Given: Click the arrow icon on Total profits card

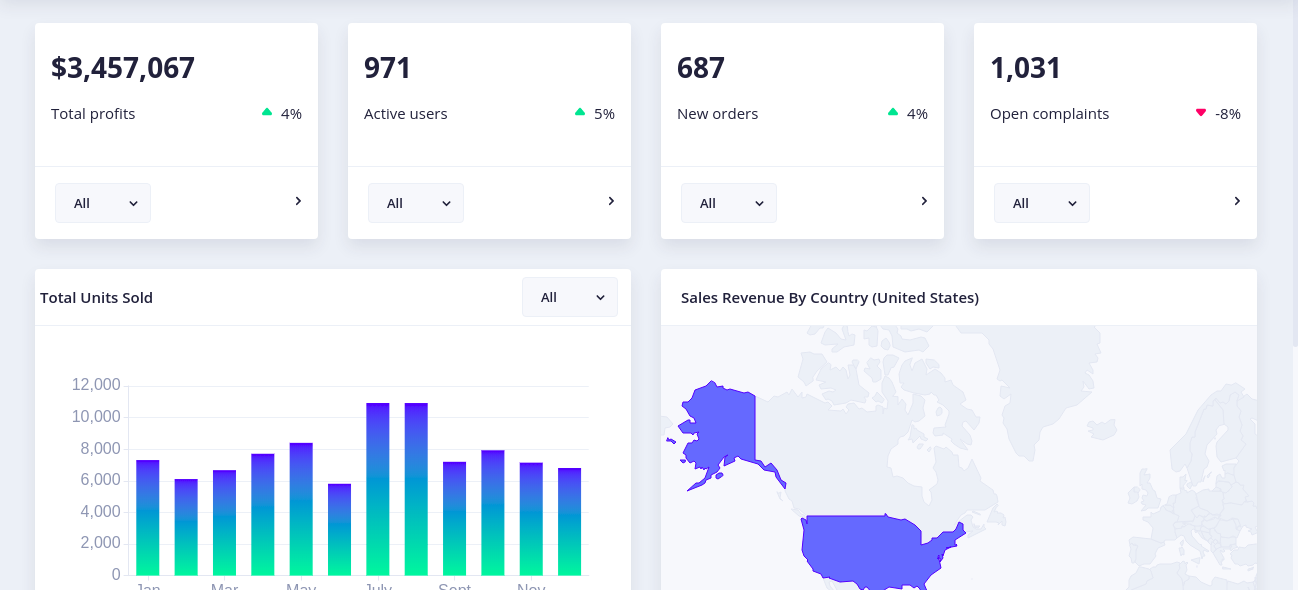Looking at the screenshot, I should pos(298,201).
